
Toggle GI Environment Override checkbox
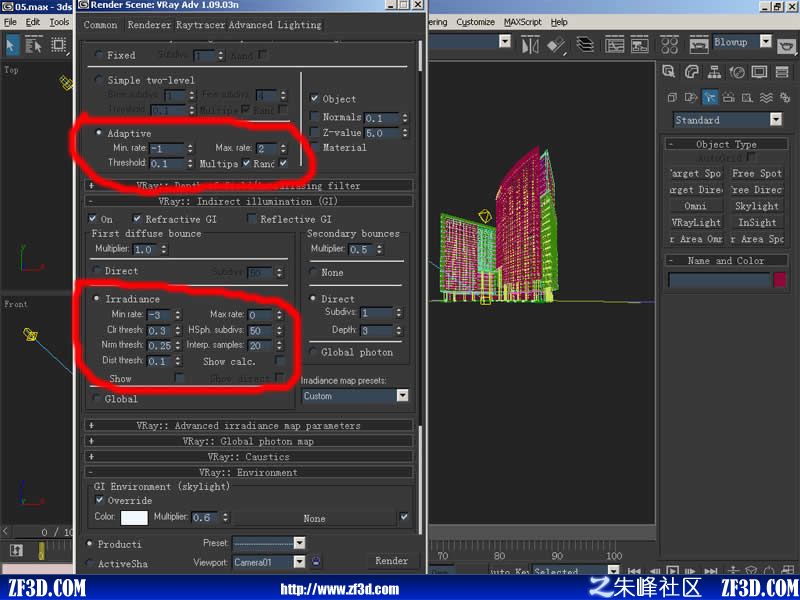point(99,500)
